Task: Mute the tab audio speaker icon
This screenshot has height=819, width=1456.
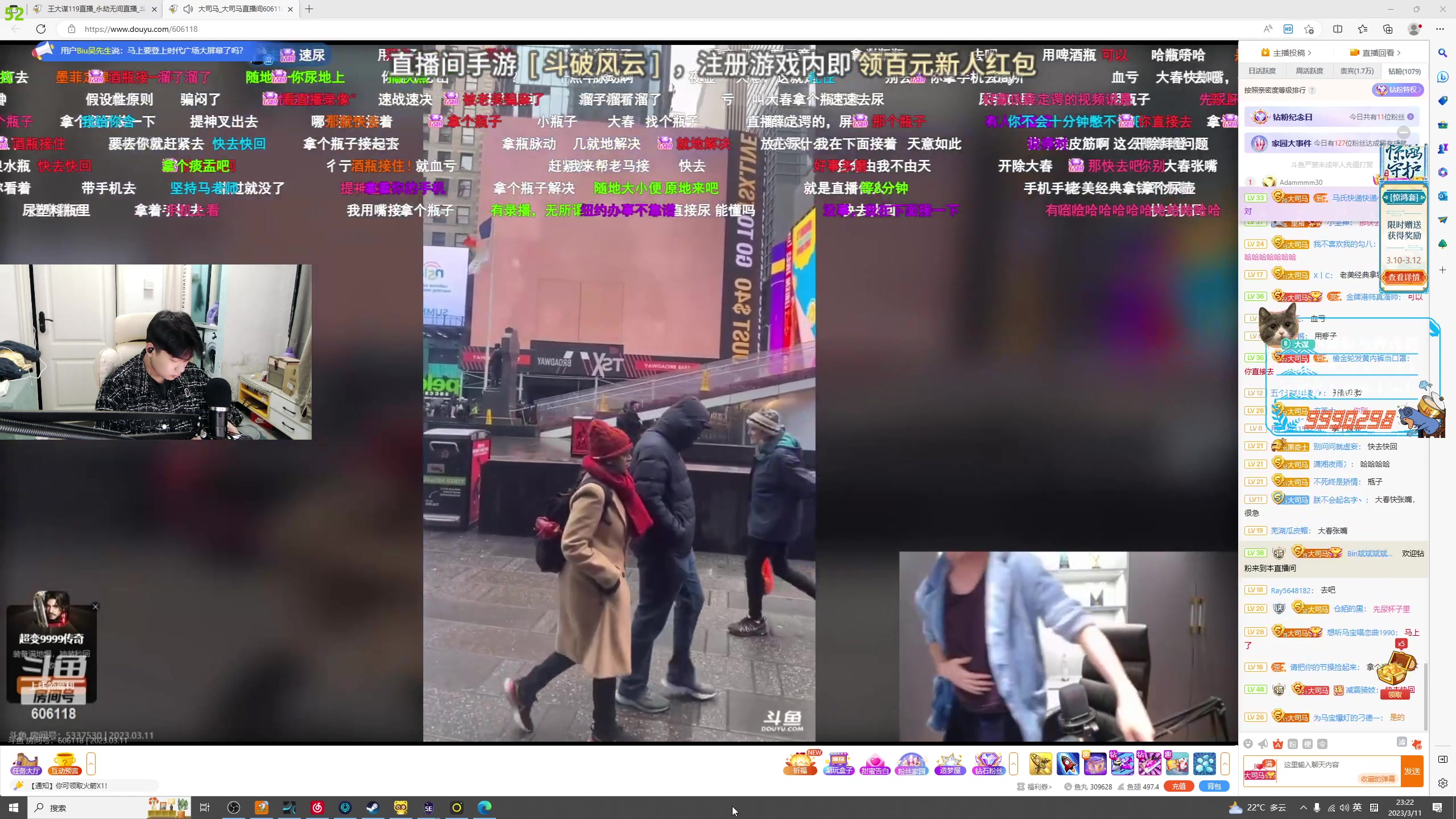Action: 188,9
